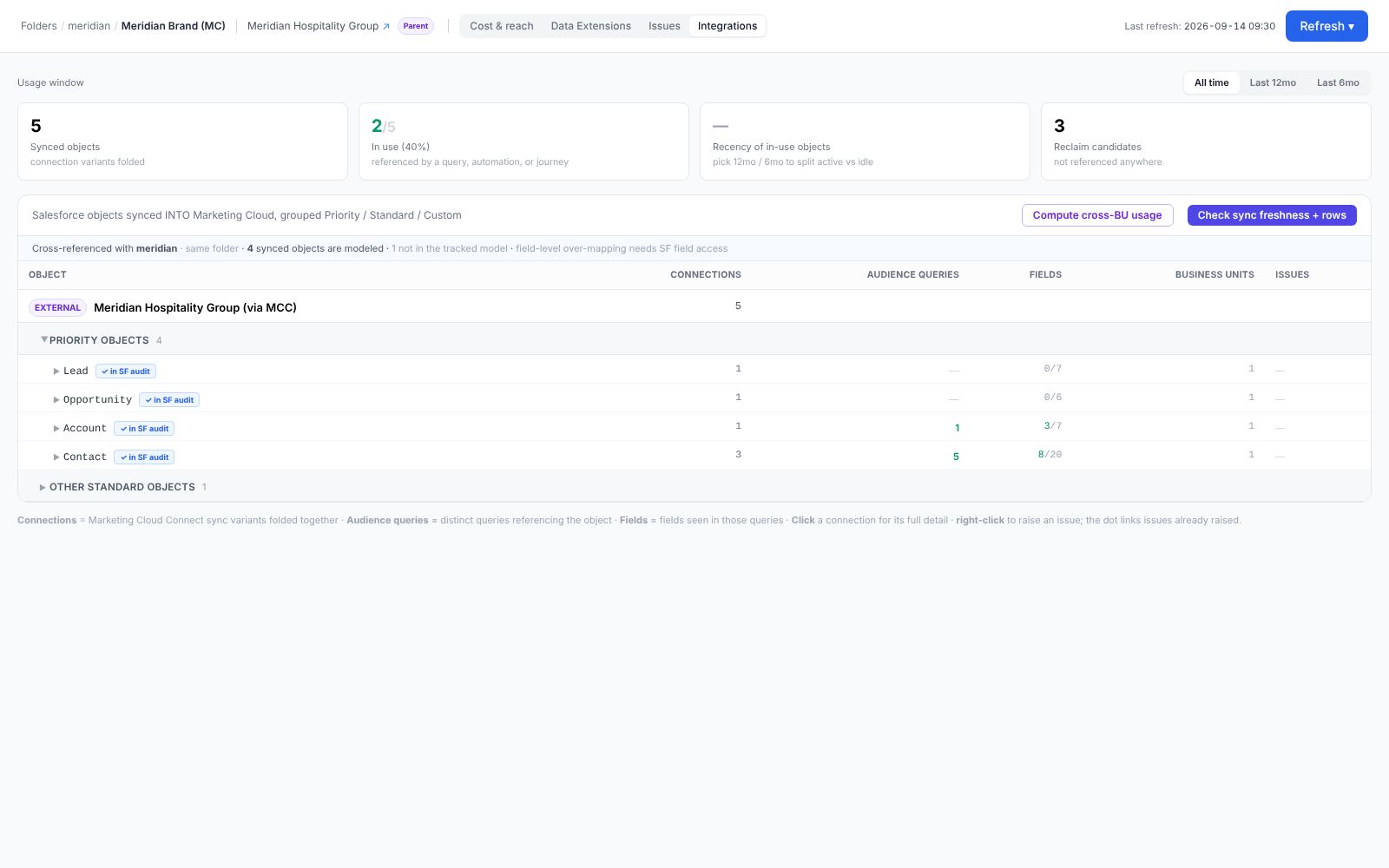
Task: Click the Synced objects summary card
Action: point(182,141)
